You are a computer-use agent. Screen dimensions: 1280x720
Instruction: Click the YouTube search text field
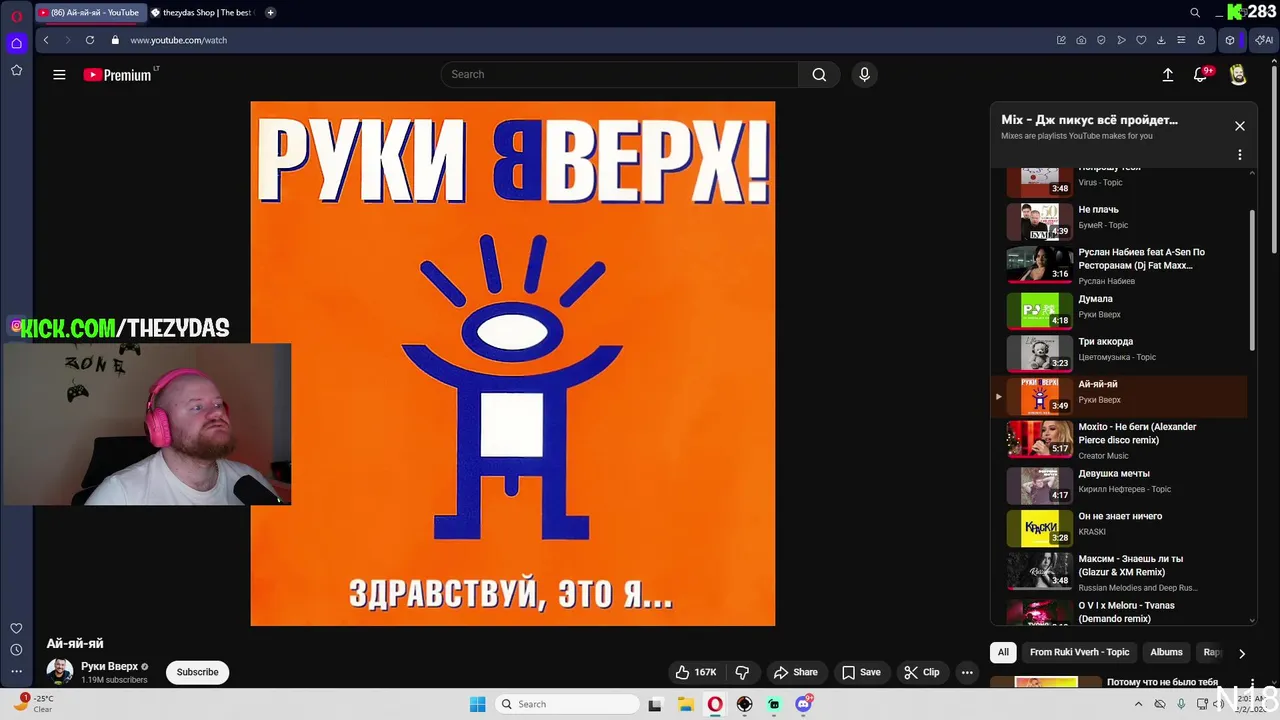620,75
